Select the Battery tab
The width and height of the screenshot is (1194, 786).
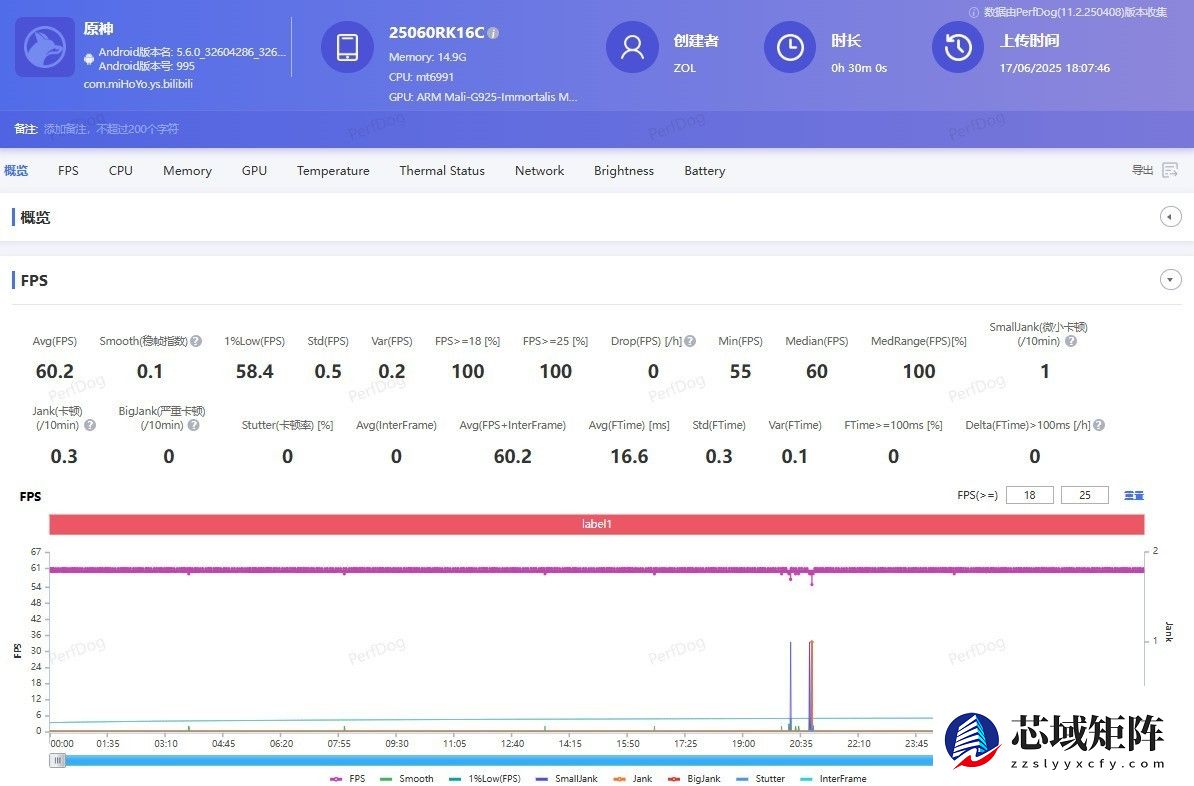tap(704, 171)
